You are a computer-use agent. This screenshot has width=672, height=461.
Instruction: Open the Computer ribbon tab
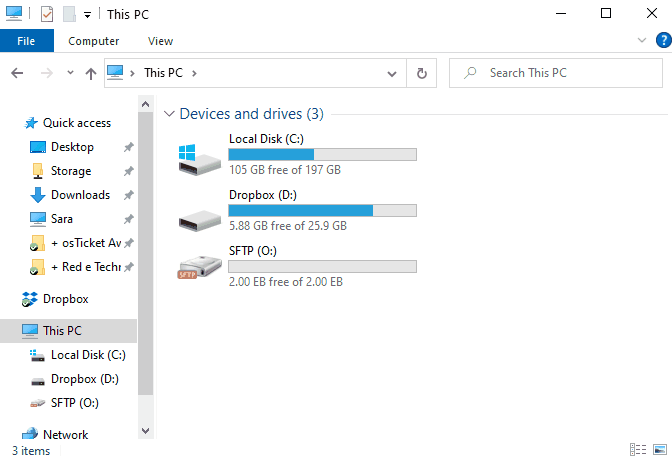(x=93, y=41)
